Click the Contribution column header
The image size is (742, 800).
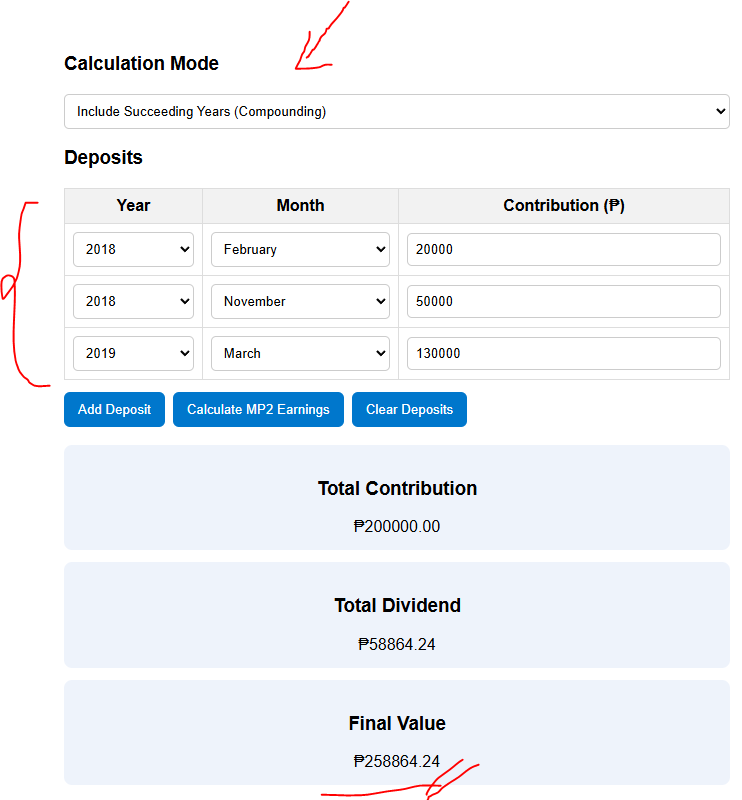(x=563, y=205)
